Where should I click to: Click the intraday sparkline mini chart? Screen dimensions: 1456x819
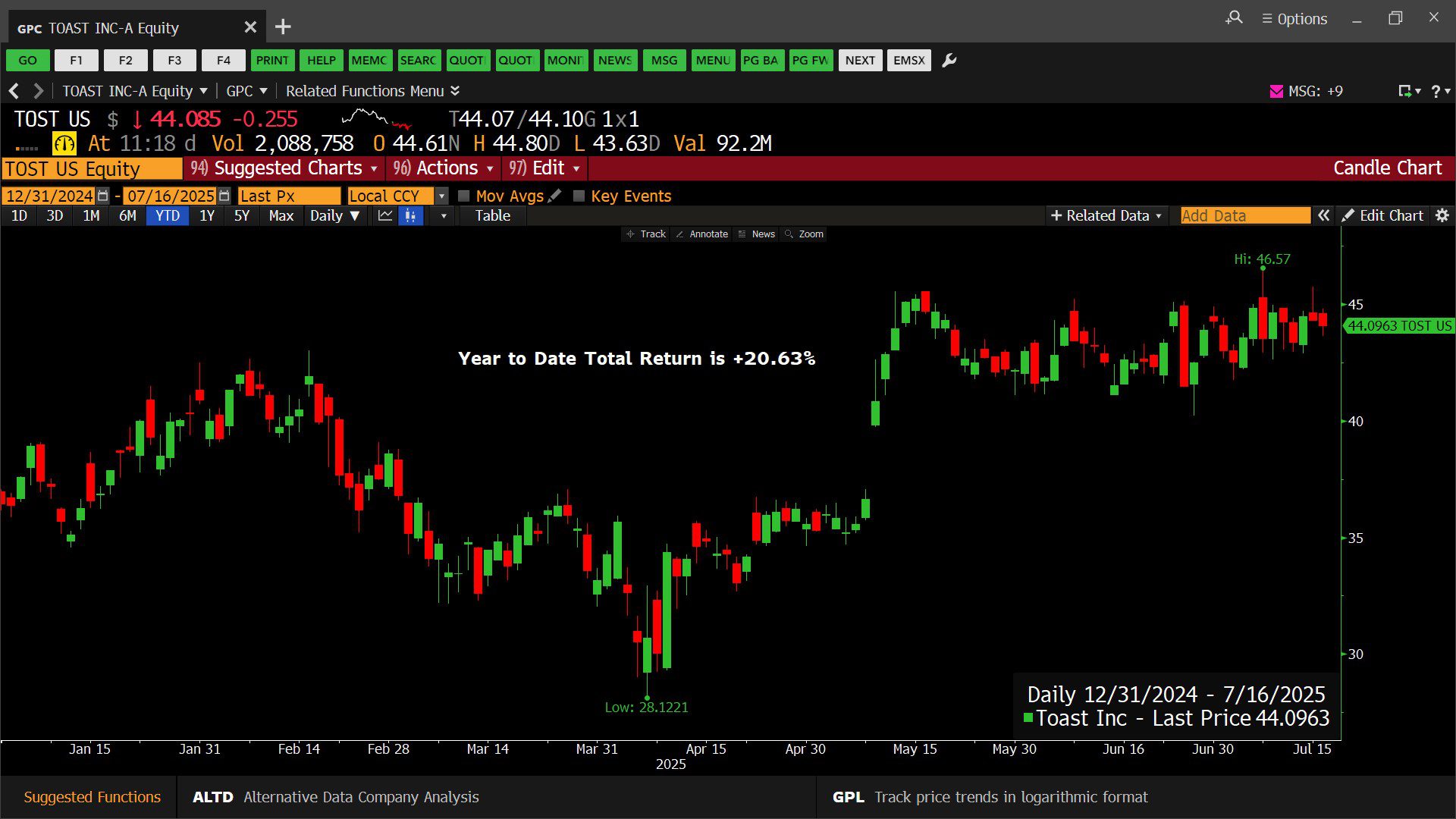[x=376, y=119]
